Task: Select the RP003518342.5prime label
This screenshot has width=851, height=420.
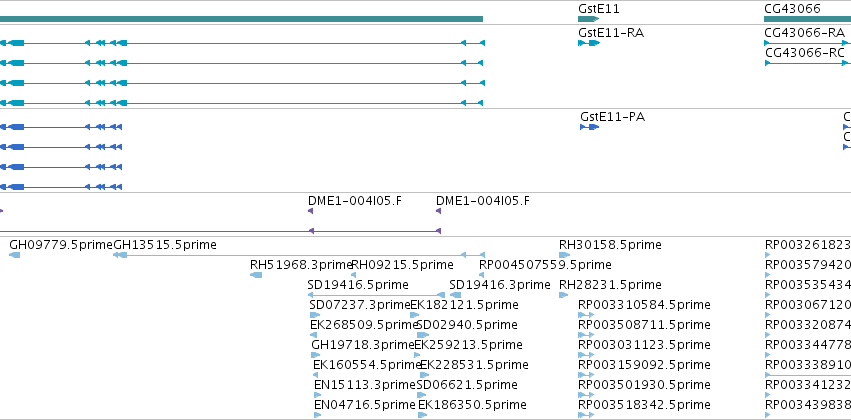Action: pos(644,405)
